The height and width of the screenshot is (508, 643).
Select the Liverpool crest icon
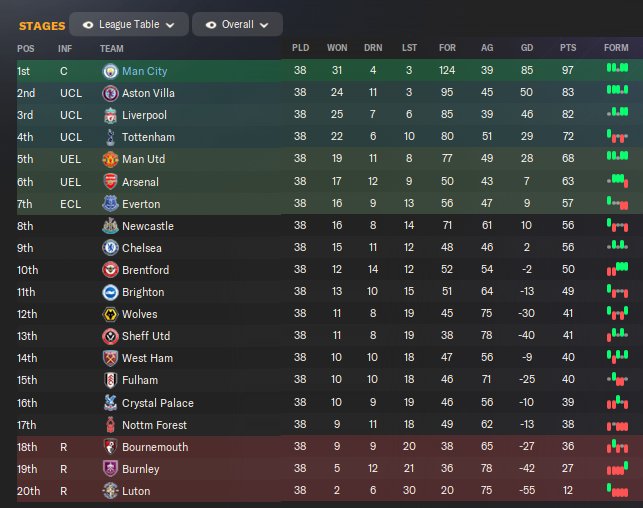pos(110,115)
